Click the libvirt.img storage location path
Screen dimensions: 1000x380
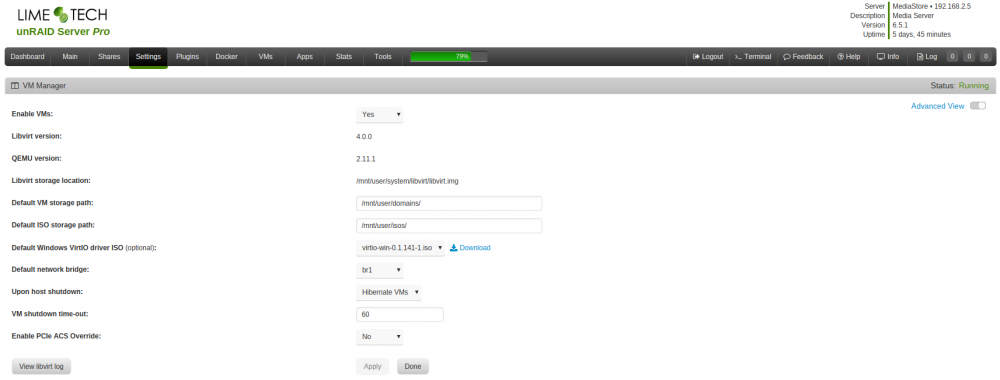pyautogui.click(x=408, y=181)
